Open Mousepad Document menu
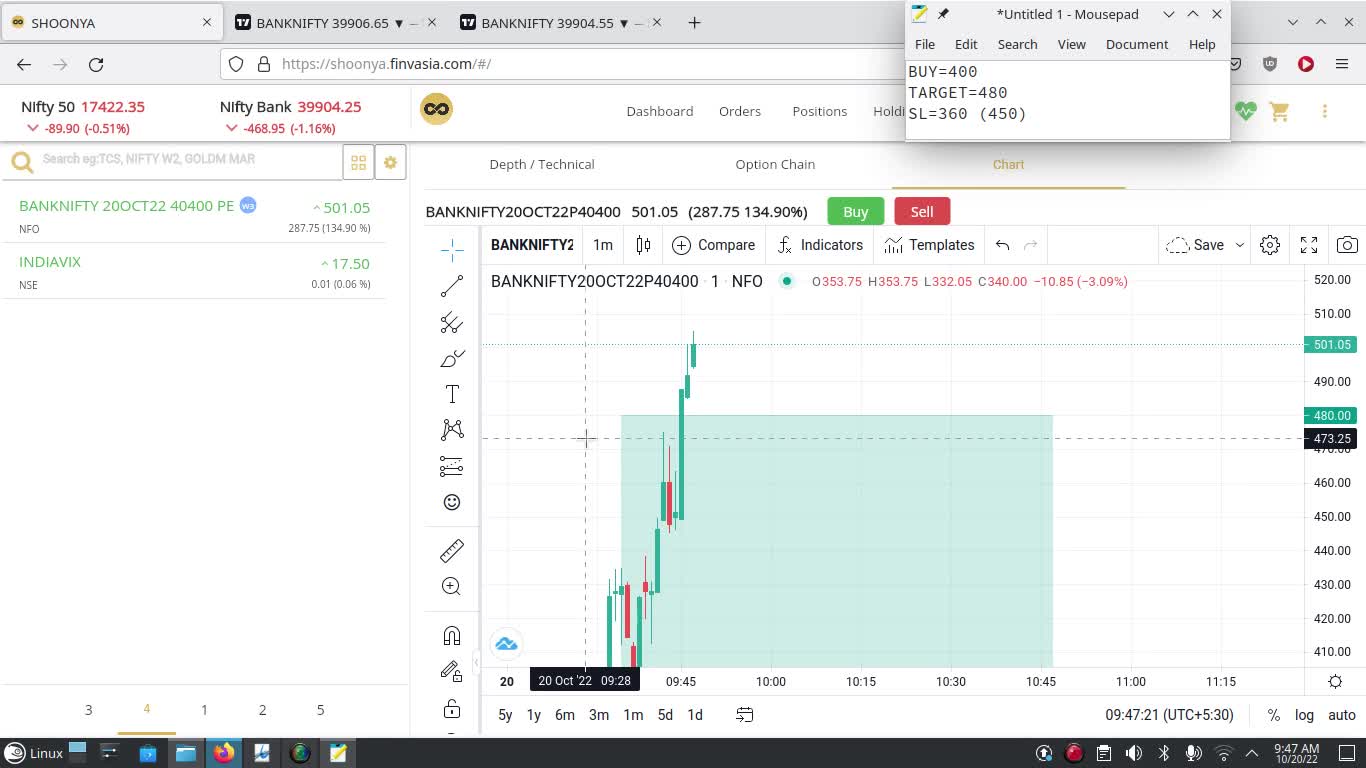Image resolution: width=1366 pixels, height=768 pixels. pyautogui.click(x=1137, y=44)
